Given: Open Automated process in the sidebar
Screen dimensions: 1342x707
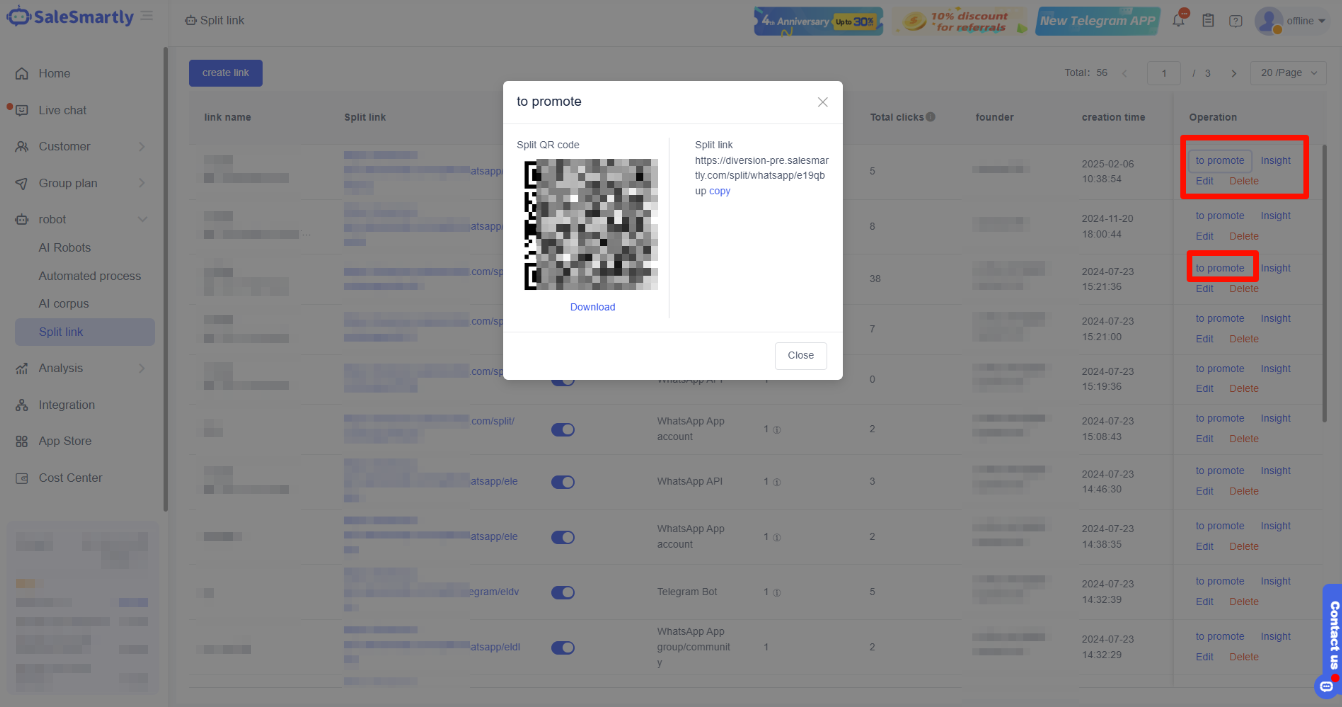Looking at the screenshot, I should [90, 276].
